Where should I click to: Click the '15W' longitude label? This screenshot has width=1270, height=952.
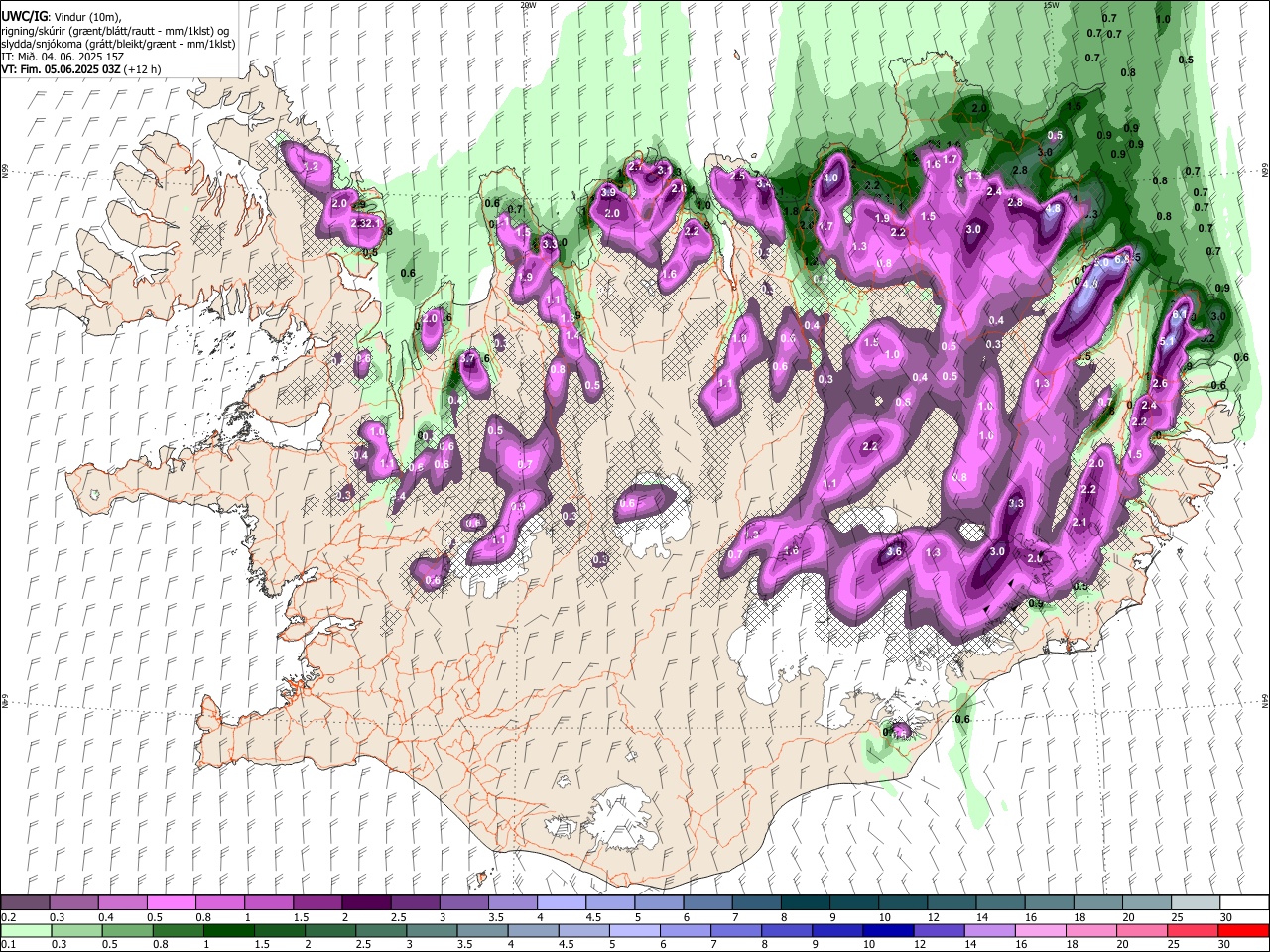[1052, 5]
